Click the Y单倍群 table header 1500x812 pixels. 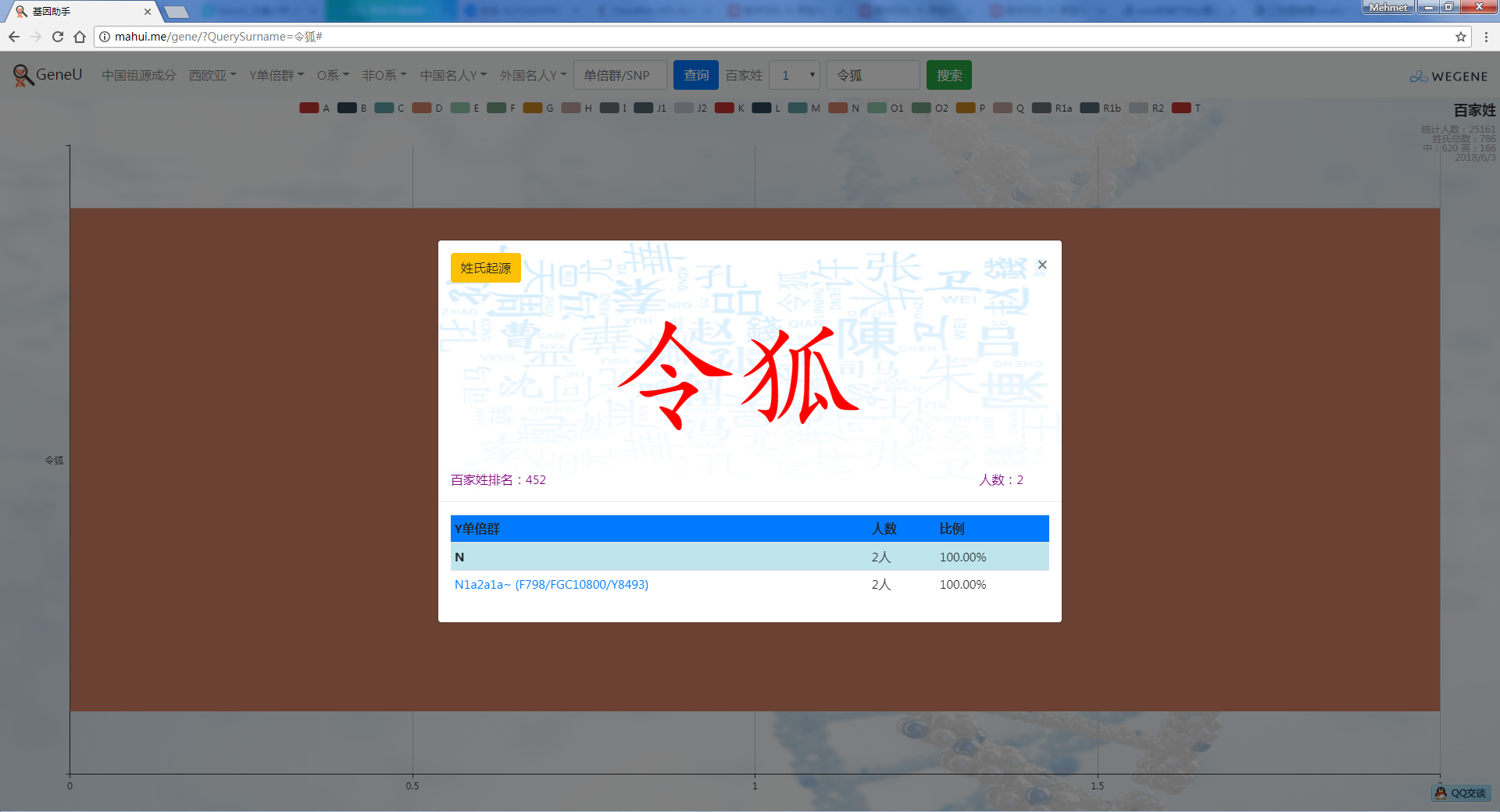(x=477, y=529)
